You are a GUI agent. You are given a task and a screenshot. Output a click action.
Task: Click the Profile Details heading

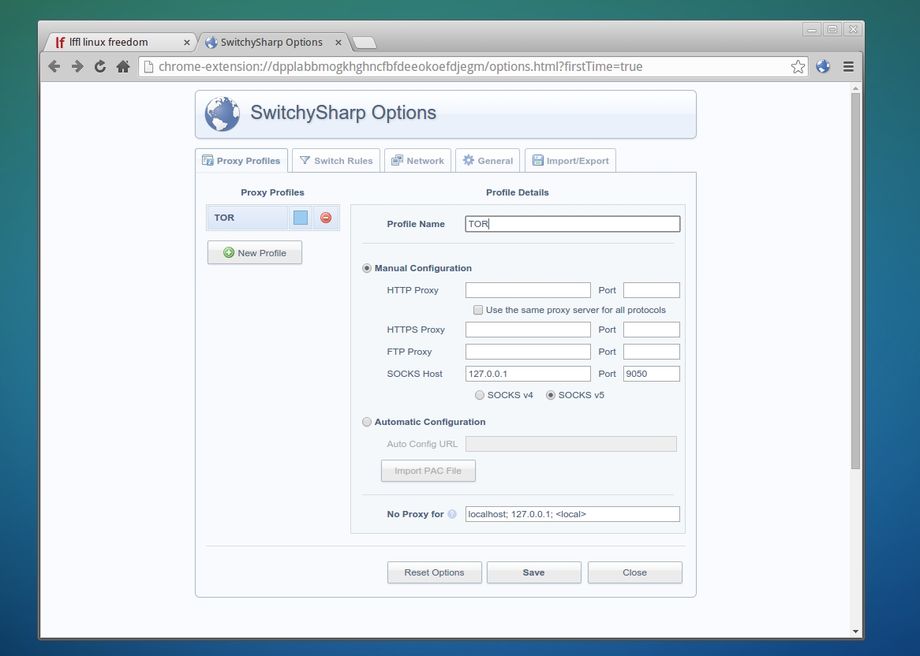(x=518, y=192)
